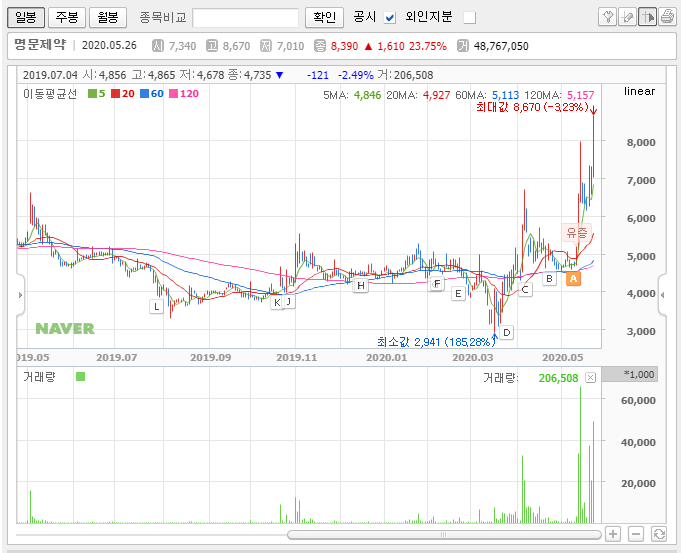
Task: Select the drawing pencil tool
Action: coord(627,17)
